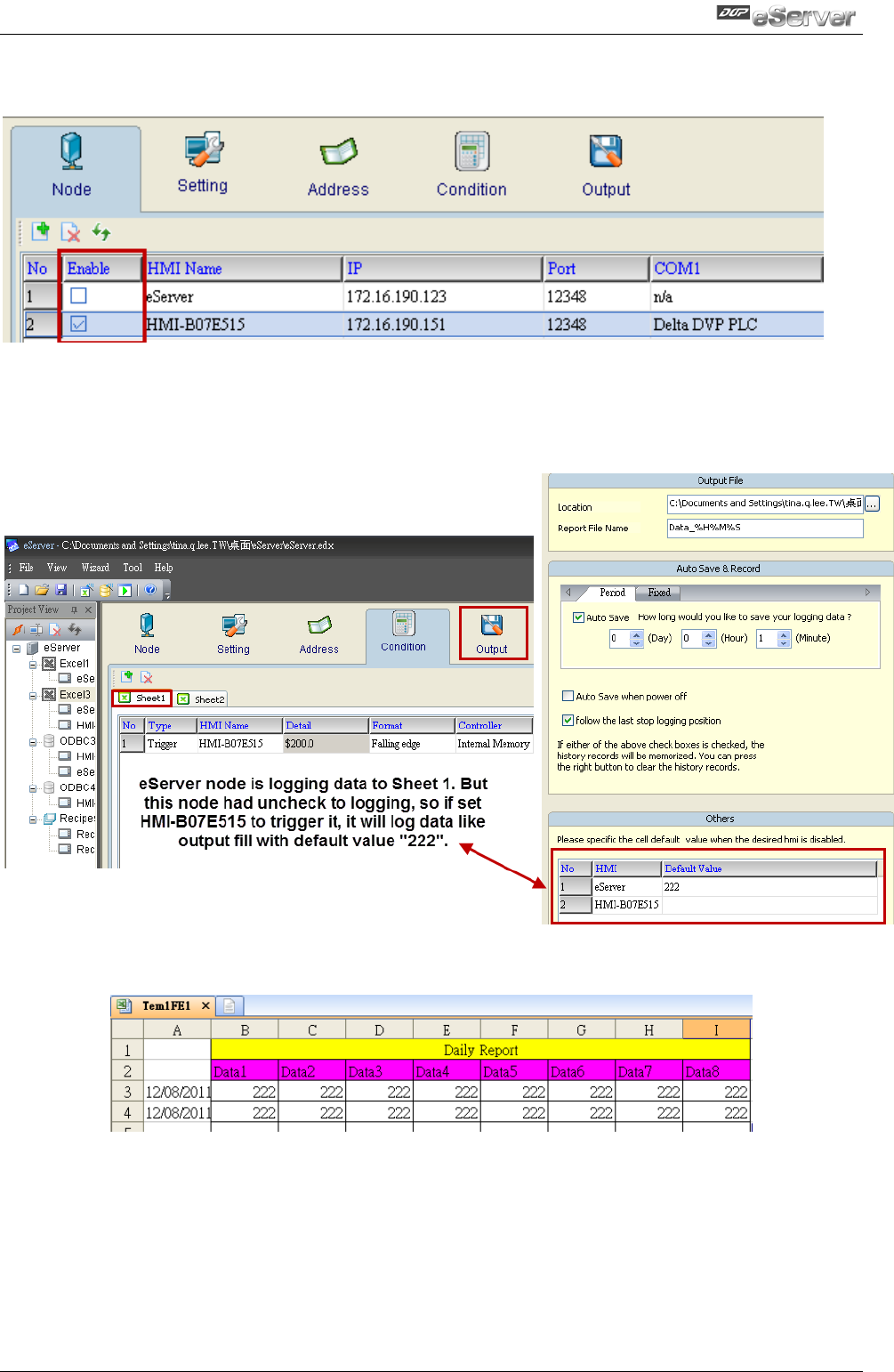Click the delete node icon with red X
Image resolution: width=894 pixels, height=1372 pixels.
point(70,232)
